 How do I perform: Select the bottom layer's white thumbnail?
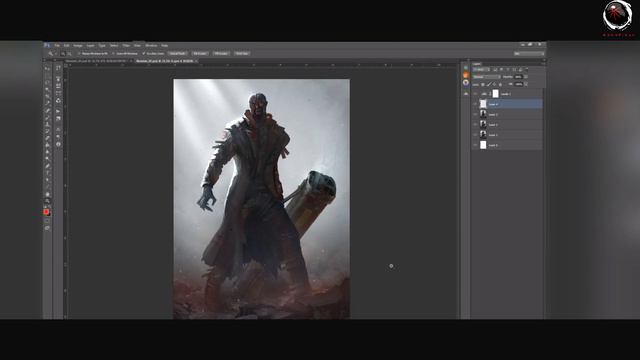click(483, 145)
